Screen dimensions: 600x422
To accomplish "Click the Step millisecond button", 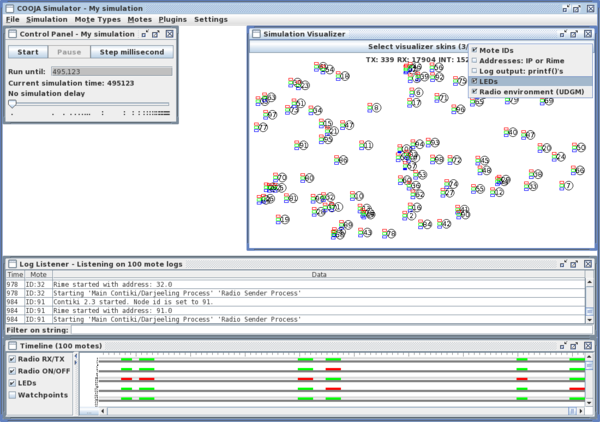I will pyautogui.click(x=132, y=52).
